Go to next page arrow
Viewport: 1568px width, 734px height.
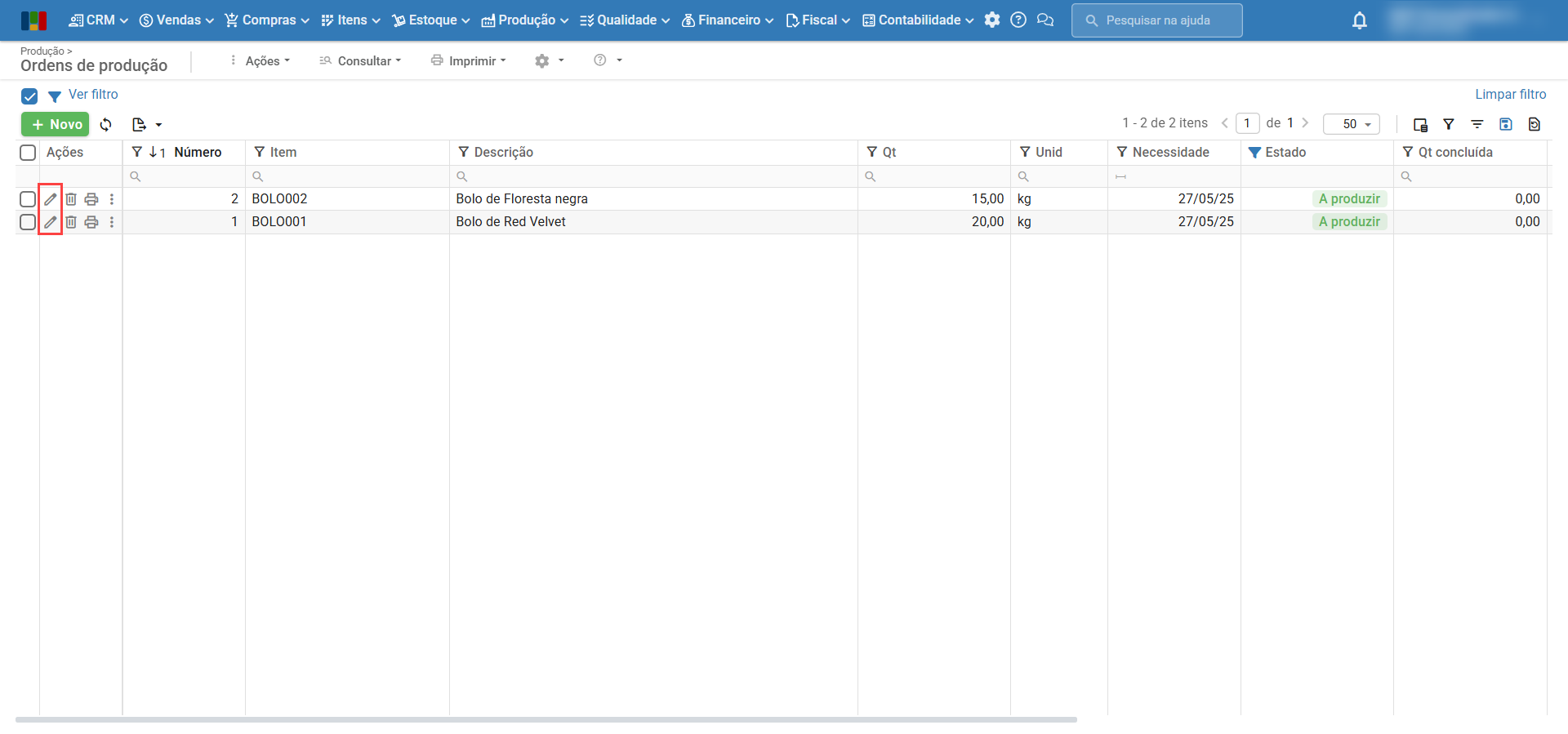[1305, 123]
